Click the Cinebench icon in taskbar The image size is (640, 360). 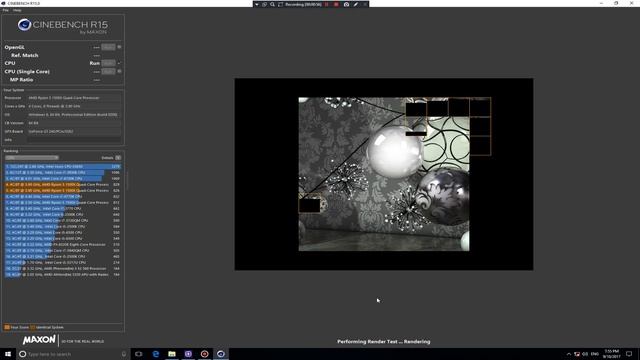pyautogui.click(x=221, y=354)
